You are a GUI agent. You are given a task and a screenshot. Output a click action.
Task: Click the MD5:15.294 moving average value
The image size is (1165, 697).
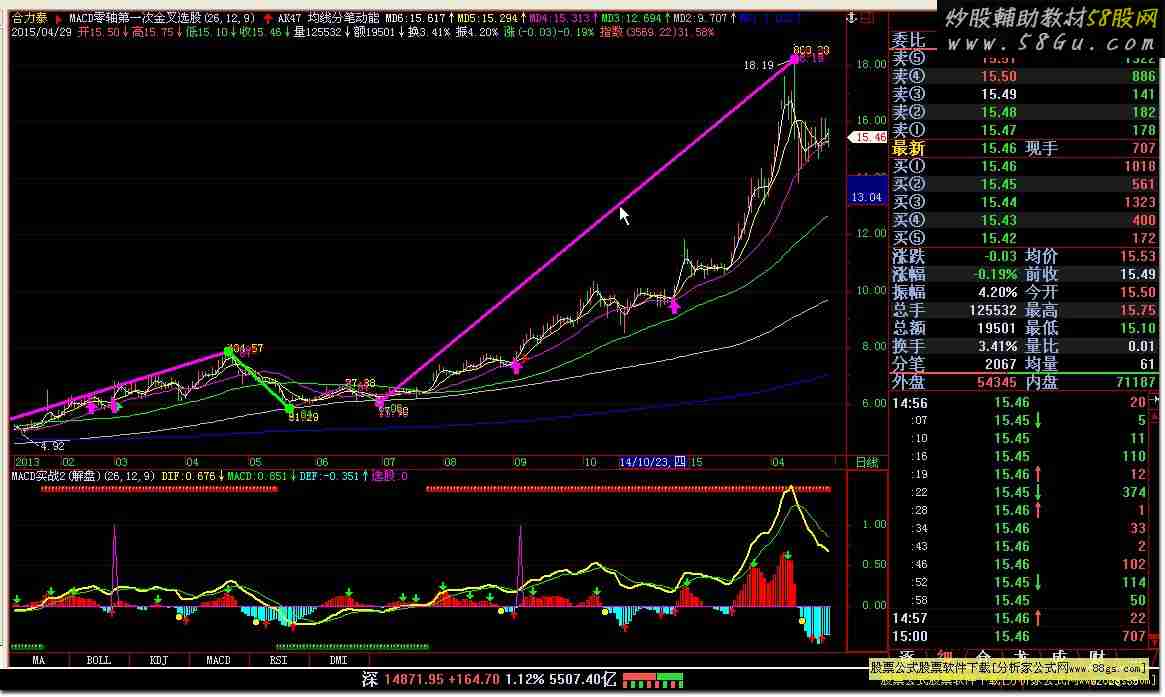pos(491,18)
